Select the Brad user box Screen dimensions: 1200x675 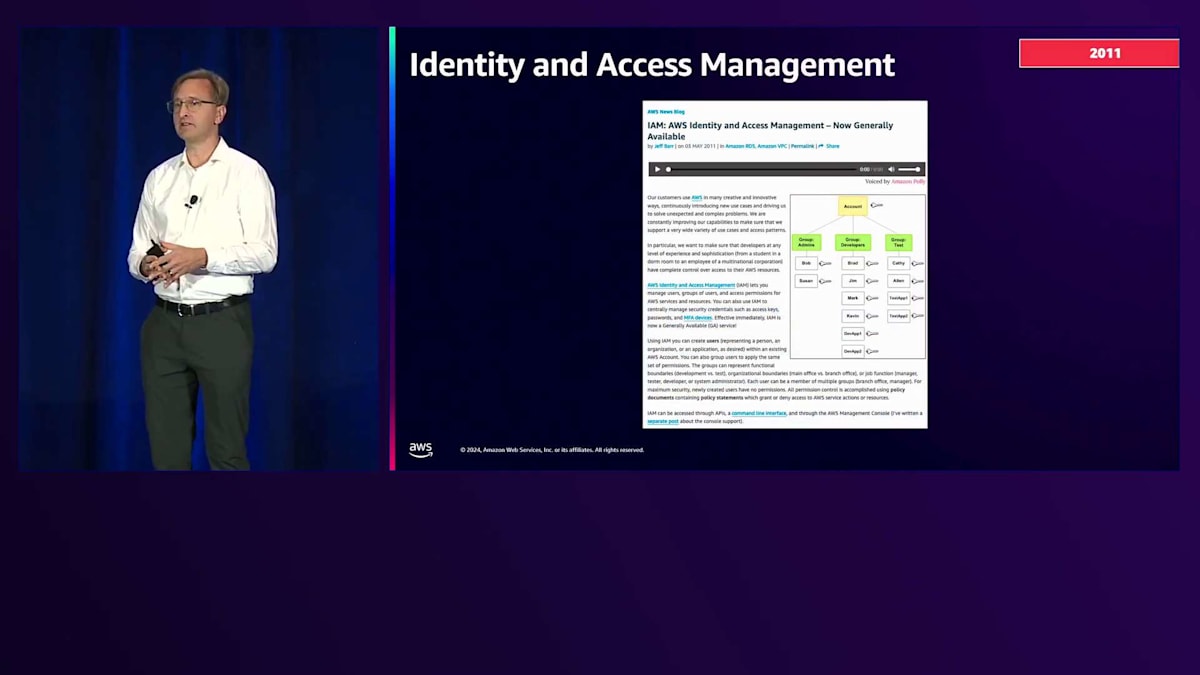click(x=853, y=263)
